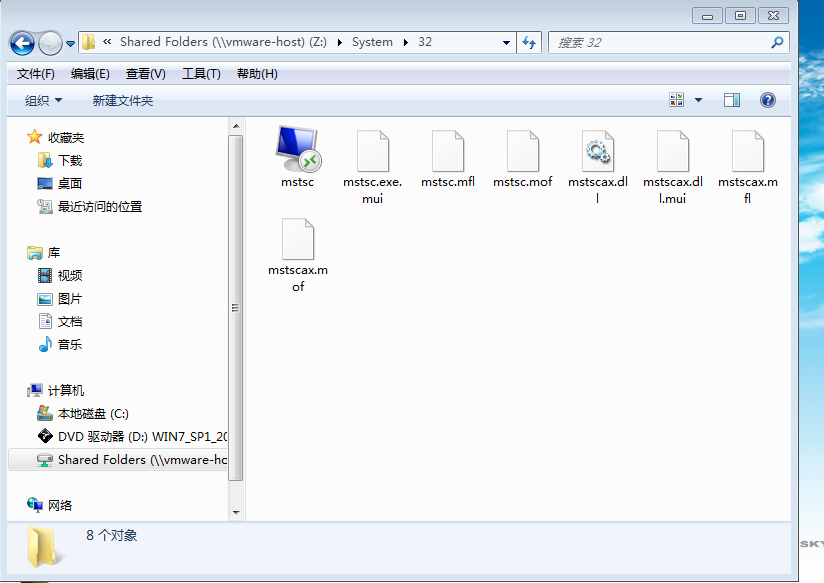Navigate to System via breadcrumb link
Image resolution: width=824 pixels, height=583 pixels.
point(371,43)
